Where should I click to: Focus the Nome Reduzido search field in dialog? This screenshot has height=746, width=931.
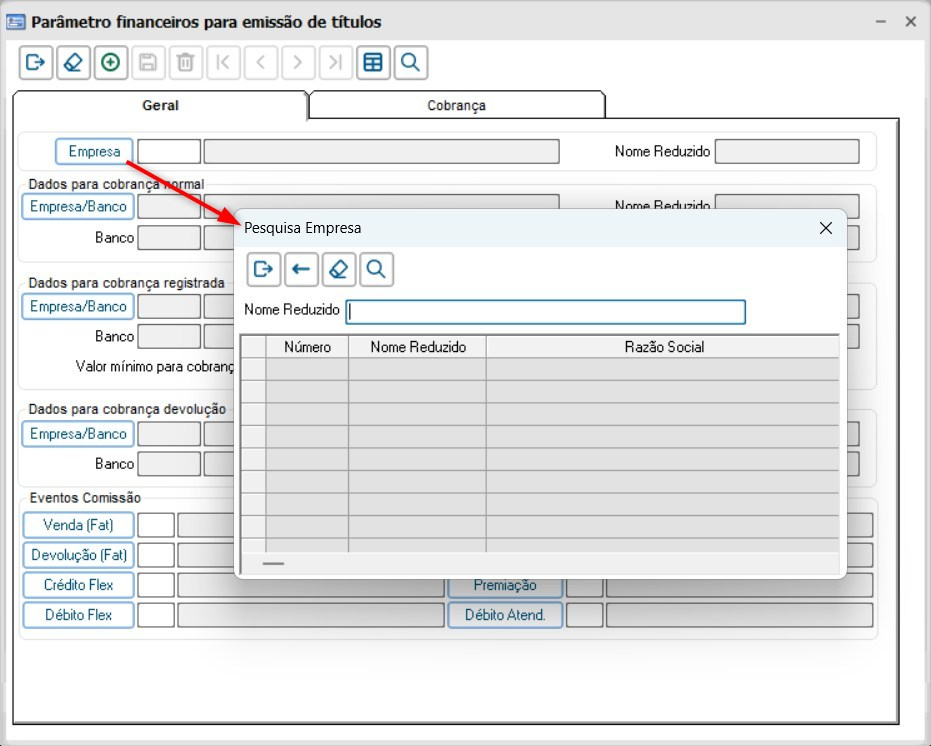pos(546,312)
